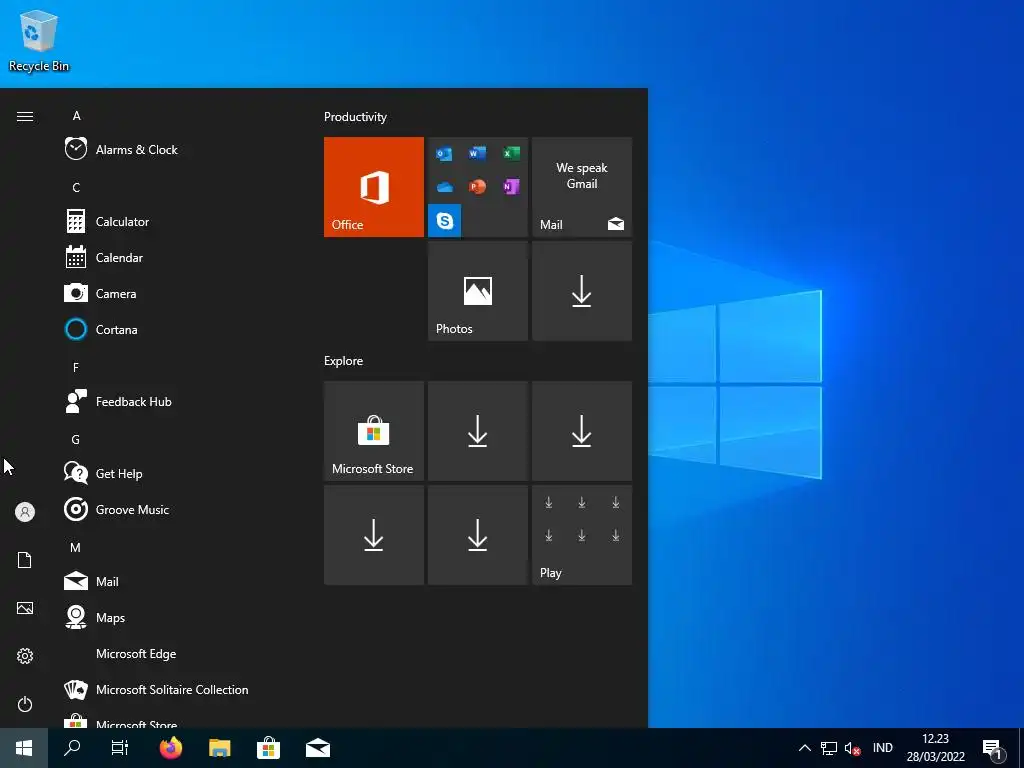Open the Office tile
This screenshot has width=1024, height=768.
click(x=374, y=187)
